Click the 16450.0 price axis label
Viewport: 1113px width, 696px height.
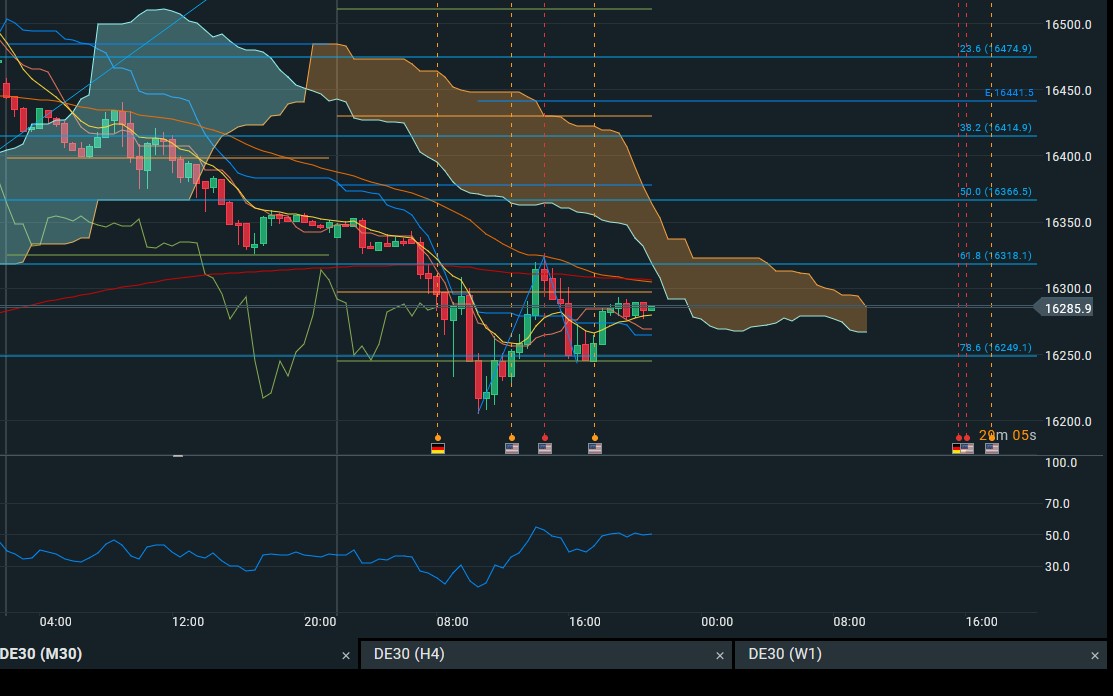1068,91
